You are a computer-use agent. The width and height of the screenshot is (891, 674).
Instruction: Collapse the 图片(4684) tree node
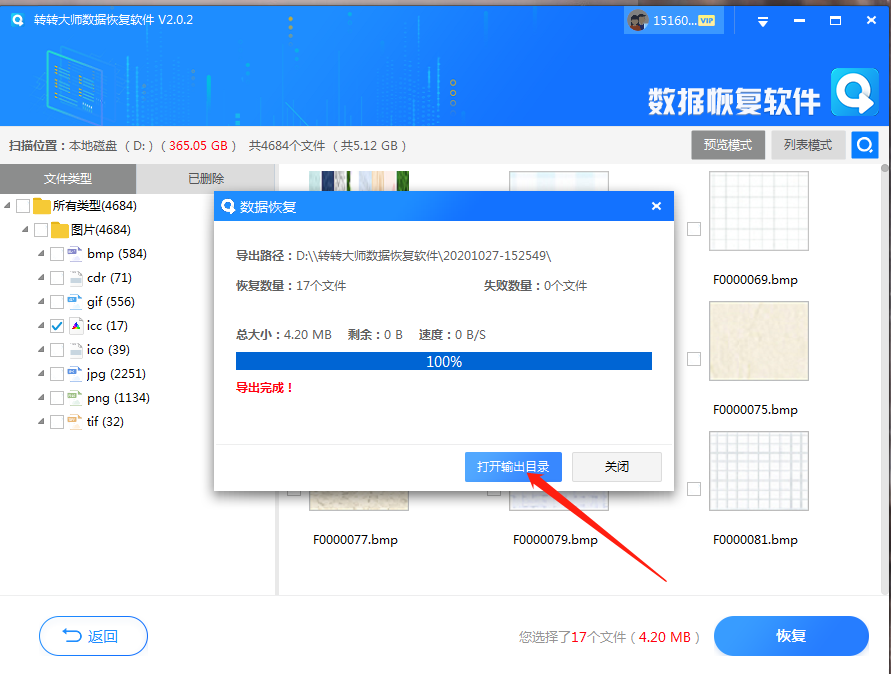(26, 229)
